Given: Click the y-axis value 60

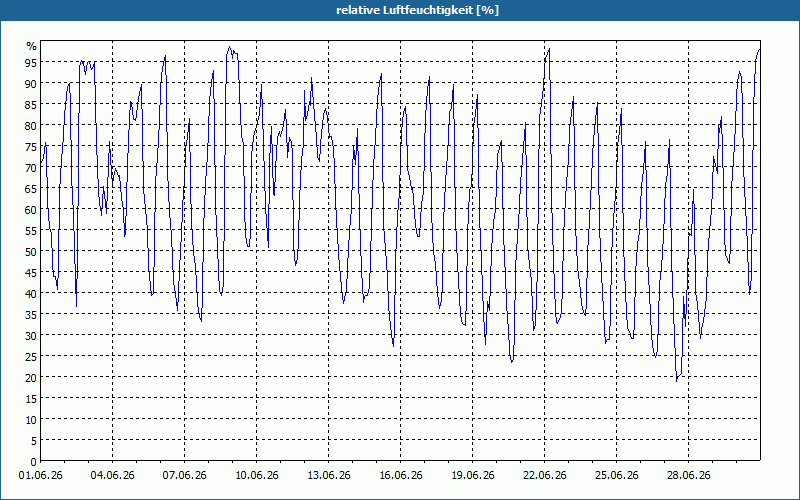Looking at the screenshot, I should click(31, 209).
